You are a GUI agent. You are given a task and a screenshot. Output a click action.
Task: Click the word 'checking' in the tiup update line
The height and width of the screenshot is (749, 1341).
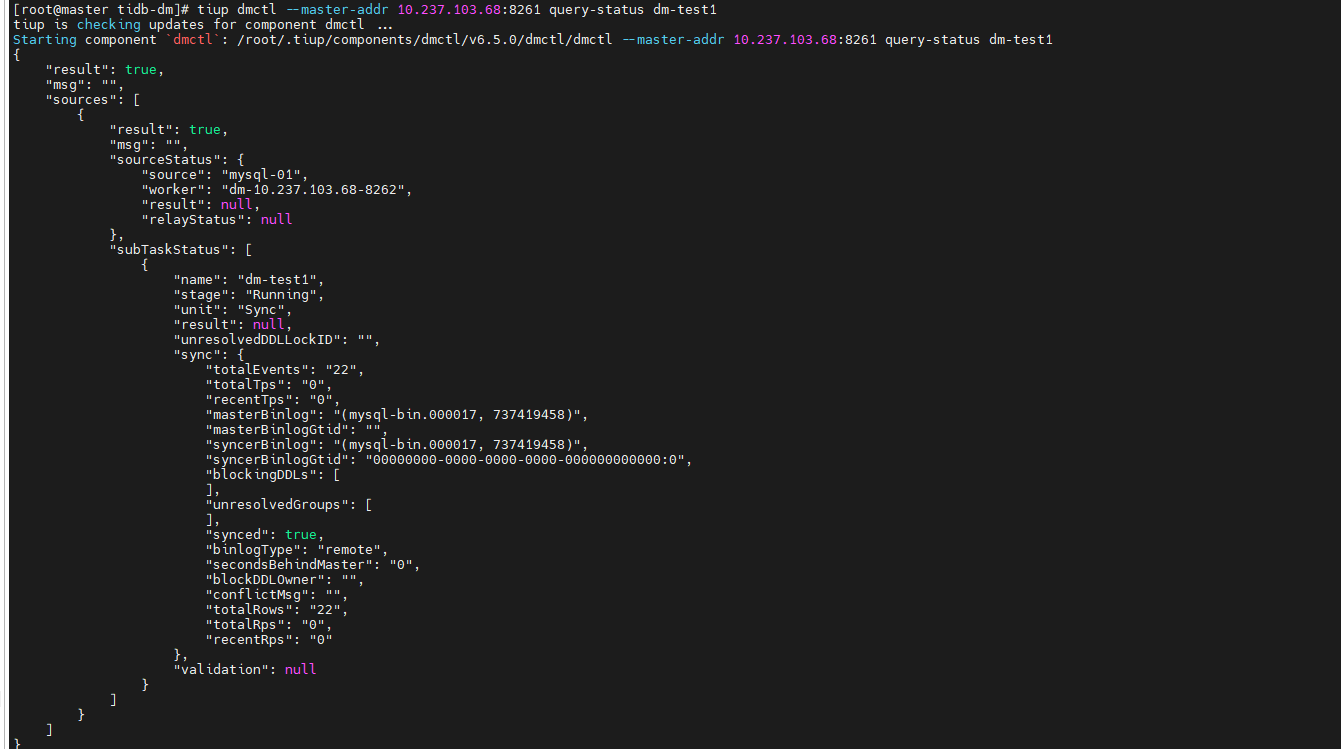pyautogui.click(x=109, y=24)
